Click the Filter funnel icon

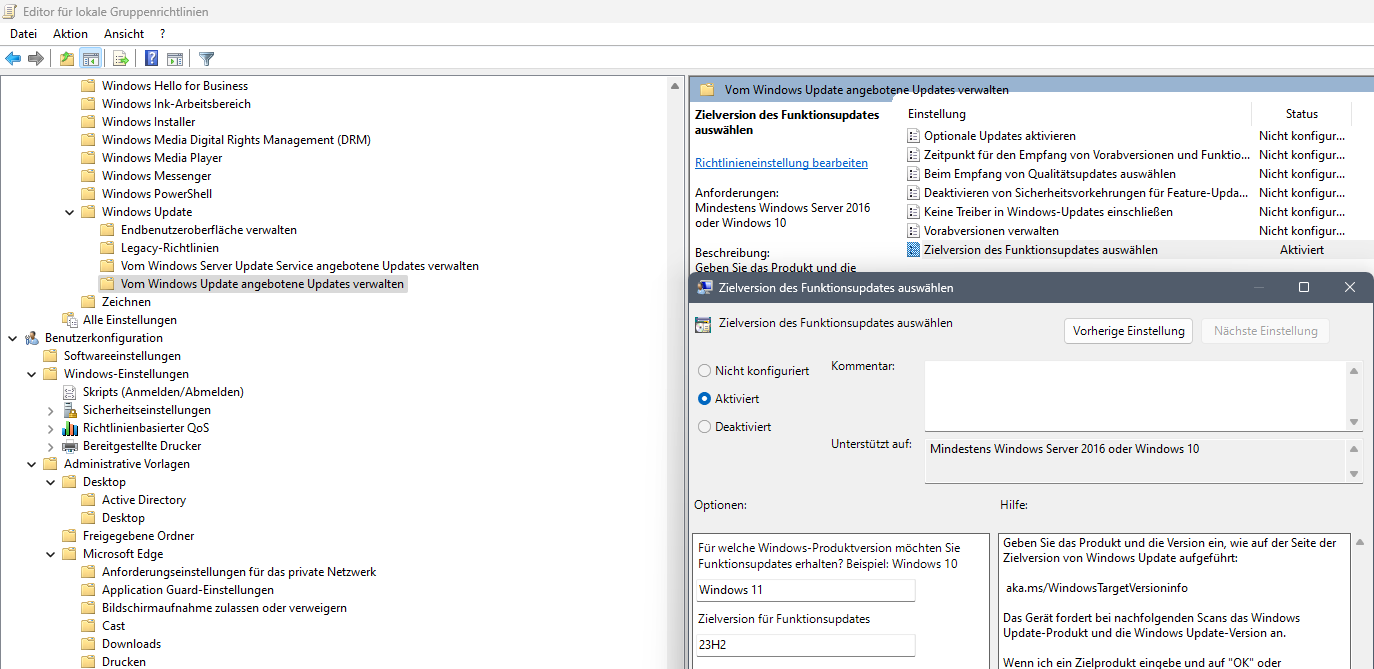(x=207, y=59)
